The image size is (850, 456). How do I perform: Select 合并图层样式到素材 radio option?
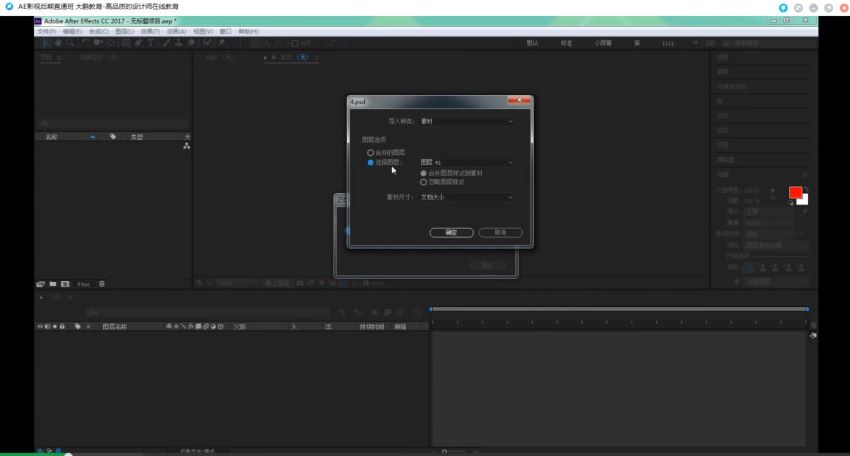[x=423, y=173]
